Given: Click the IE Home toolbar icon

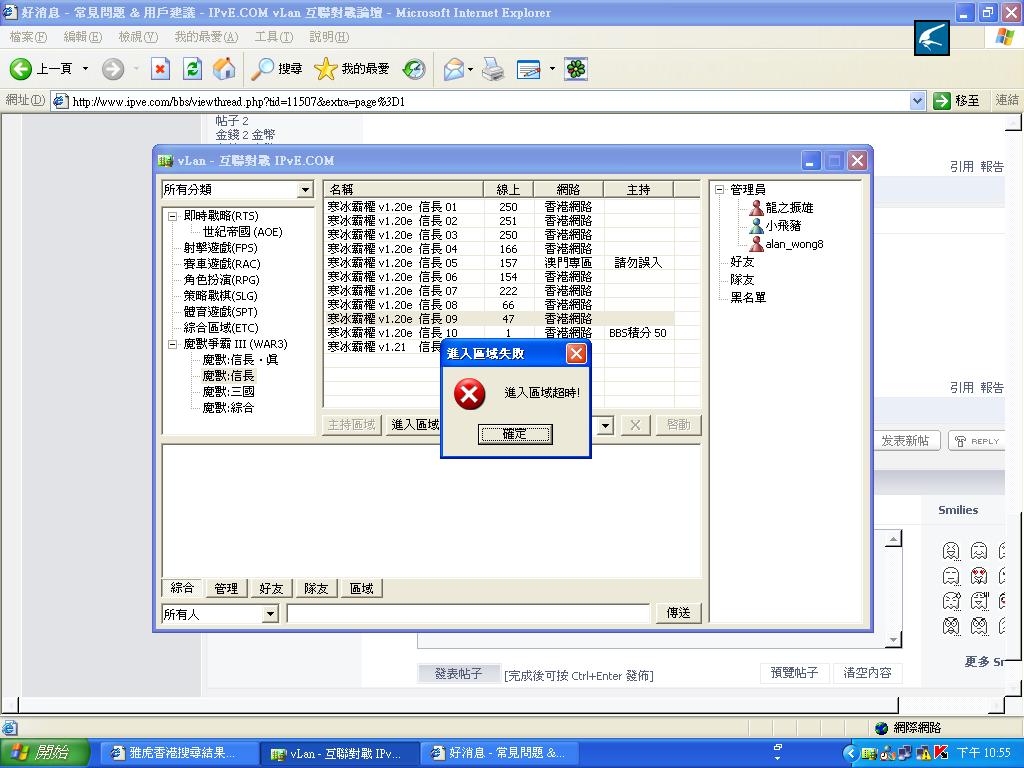Looking at the screenshot, I should [x=224, y=69].
